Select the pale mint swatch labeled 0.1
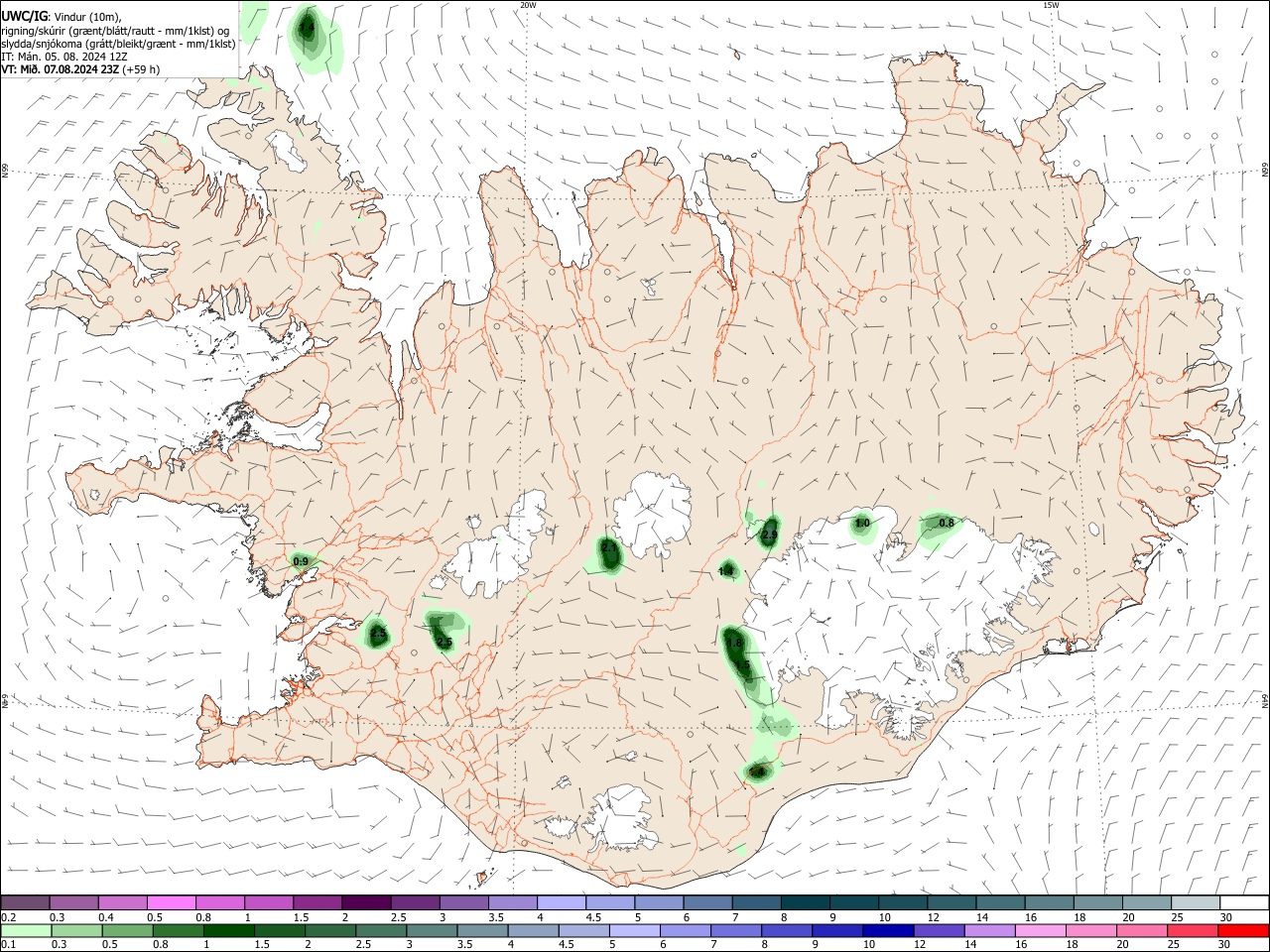The height and width of the screenshot is (952, 1270). [x=25, y=930]
